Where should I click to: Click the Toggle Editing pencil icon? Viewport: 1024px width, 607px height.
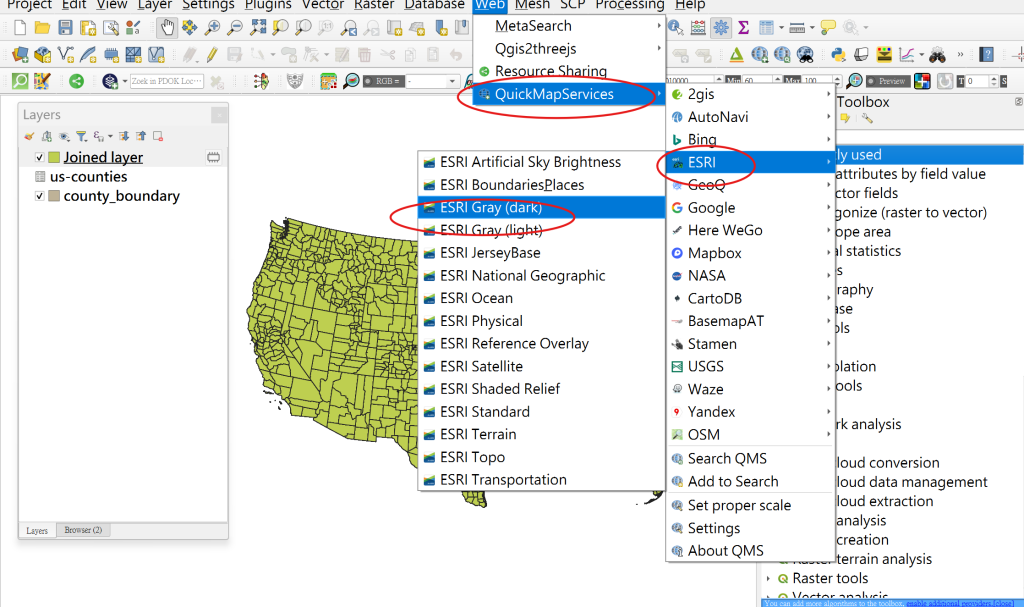[x=212, y=55]
